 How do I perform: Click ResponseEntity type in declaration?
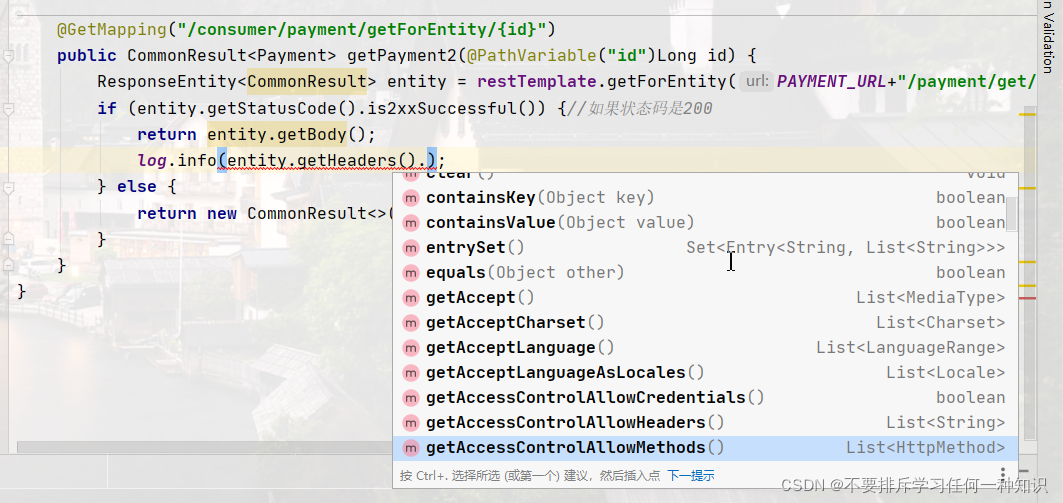click(x=166, y=82)
